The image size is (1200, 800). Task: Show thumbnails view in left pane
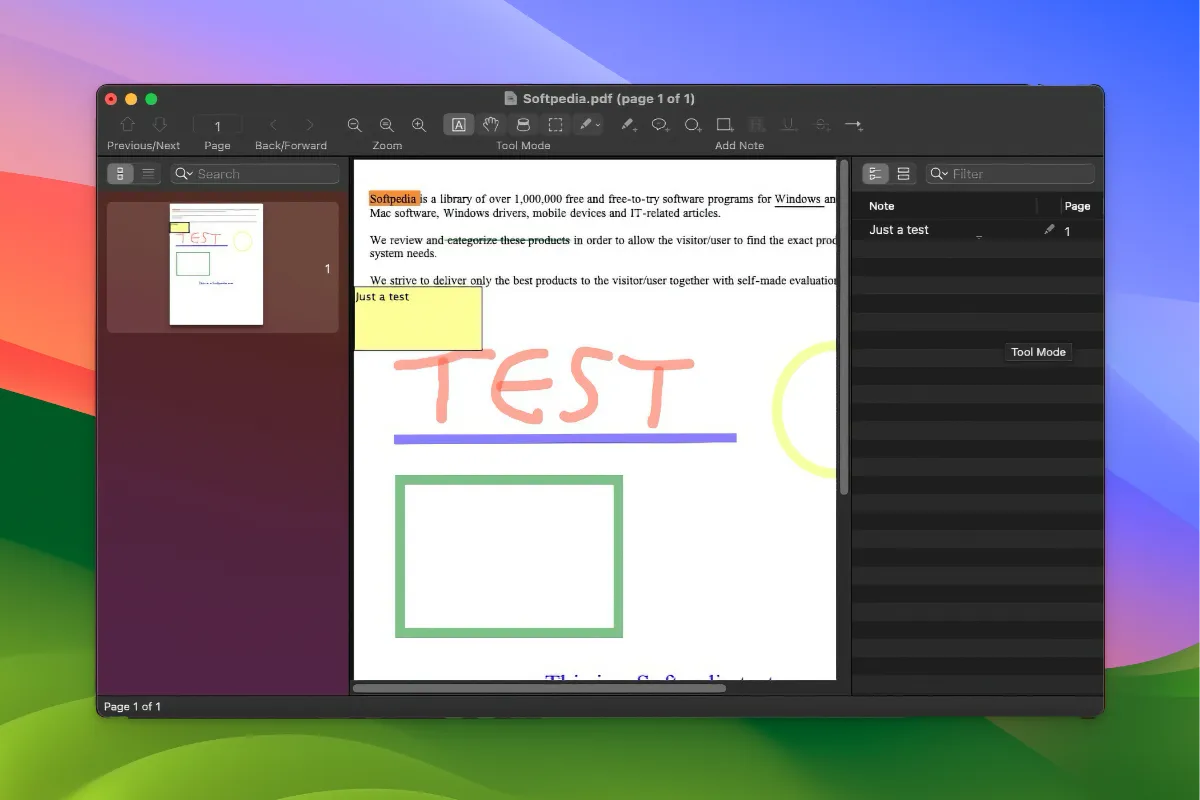120,174
